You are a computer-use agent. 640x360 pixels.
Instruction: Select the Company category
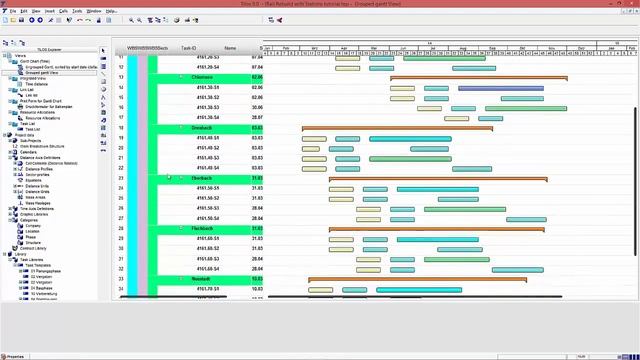(x=33, y=226)
